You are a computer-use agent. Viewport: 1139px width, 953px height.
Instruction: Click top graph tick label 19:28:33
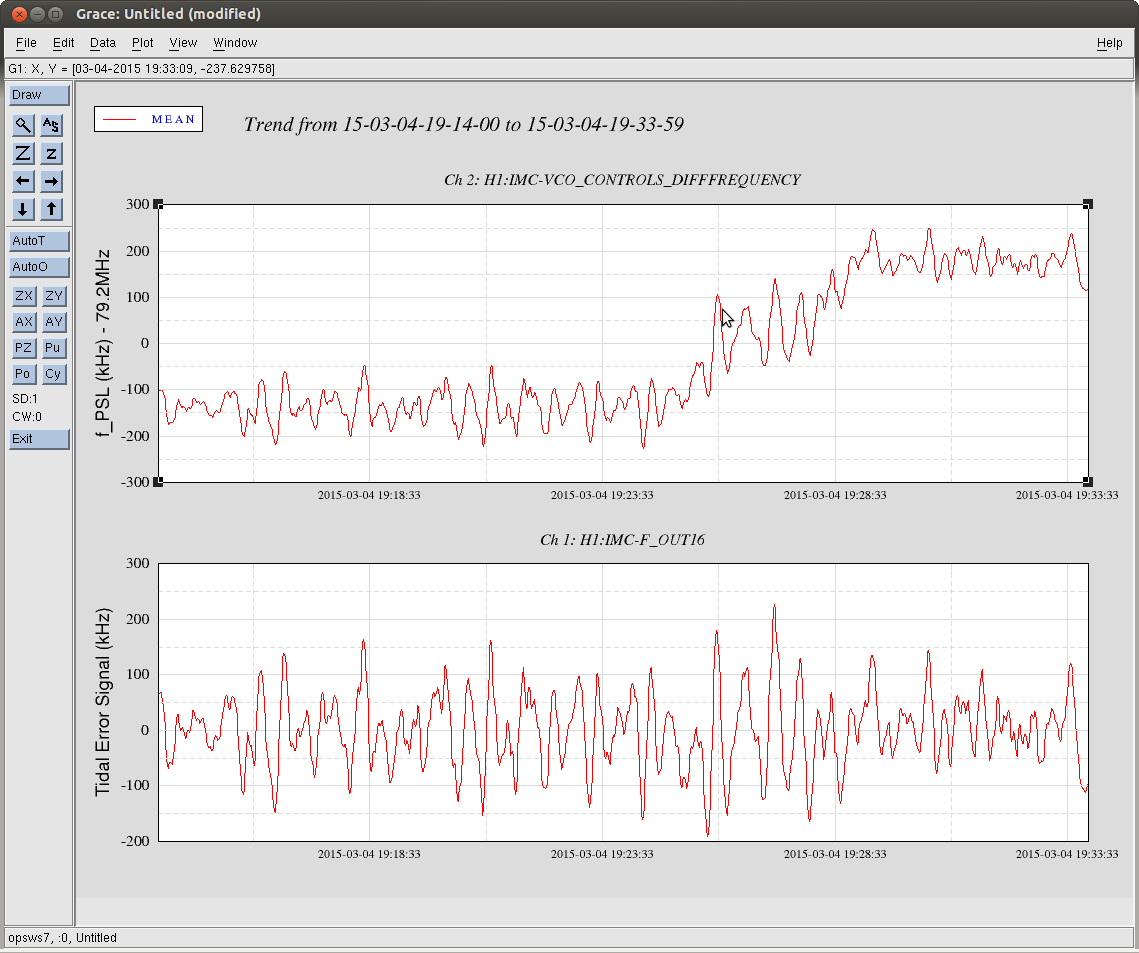tap(835, 495)
